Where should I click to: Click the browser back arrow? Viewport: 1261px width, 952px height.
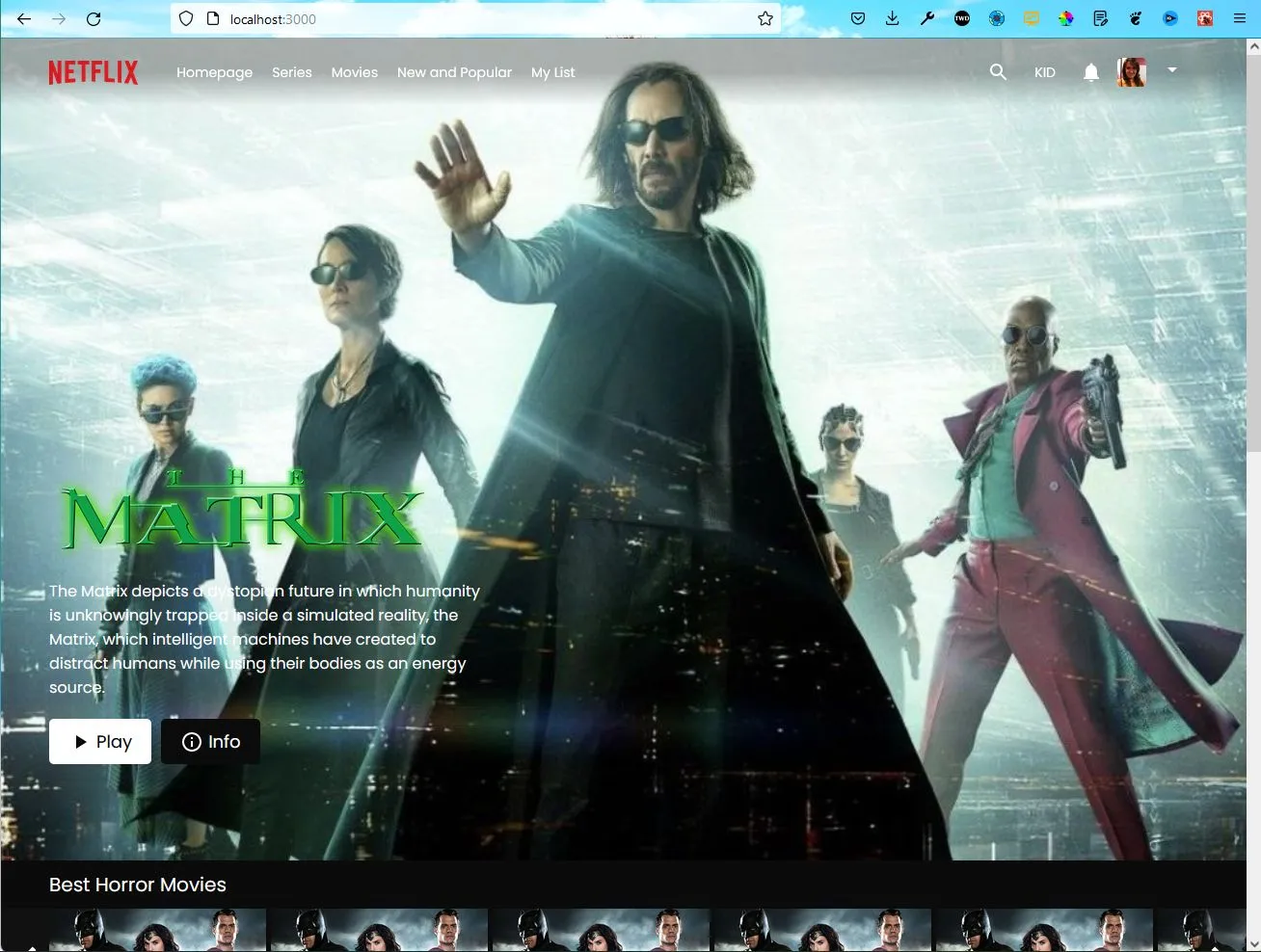pos(24,18)
